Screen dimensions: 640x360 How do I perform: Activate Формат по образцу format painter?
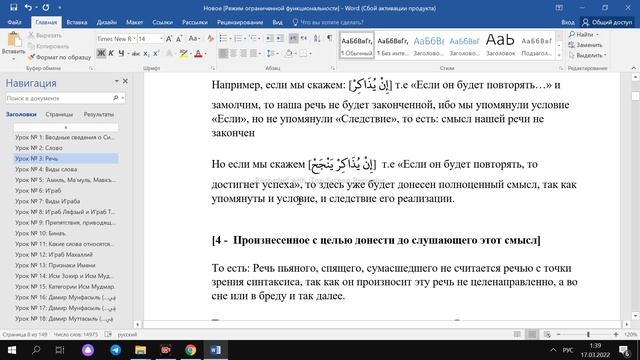click(60, 57)
